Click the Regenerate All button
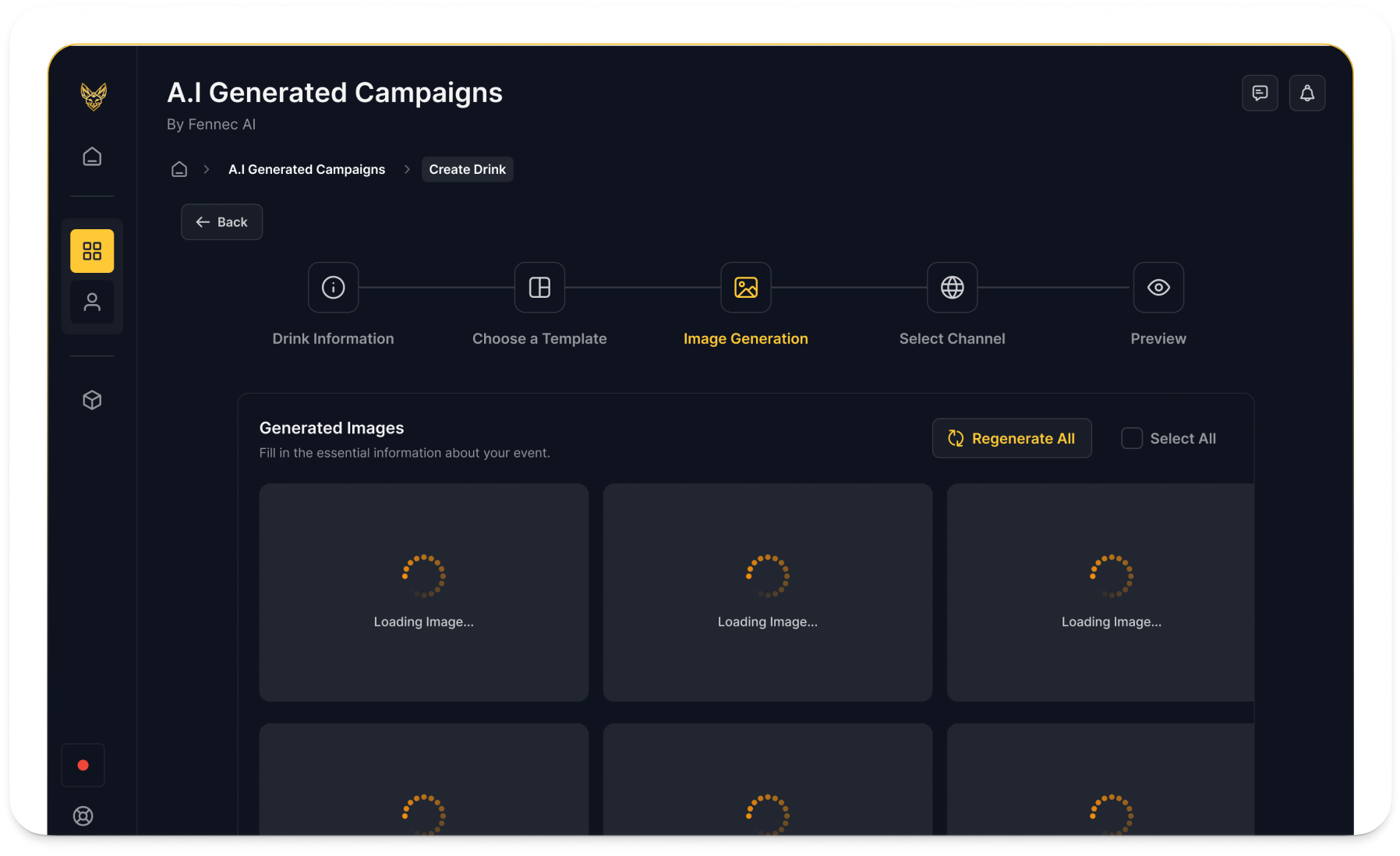 (x=1012, y=438)
